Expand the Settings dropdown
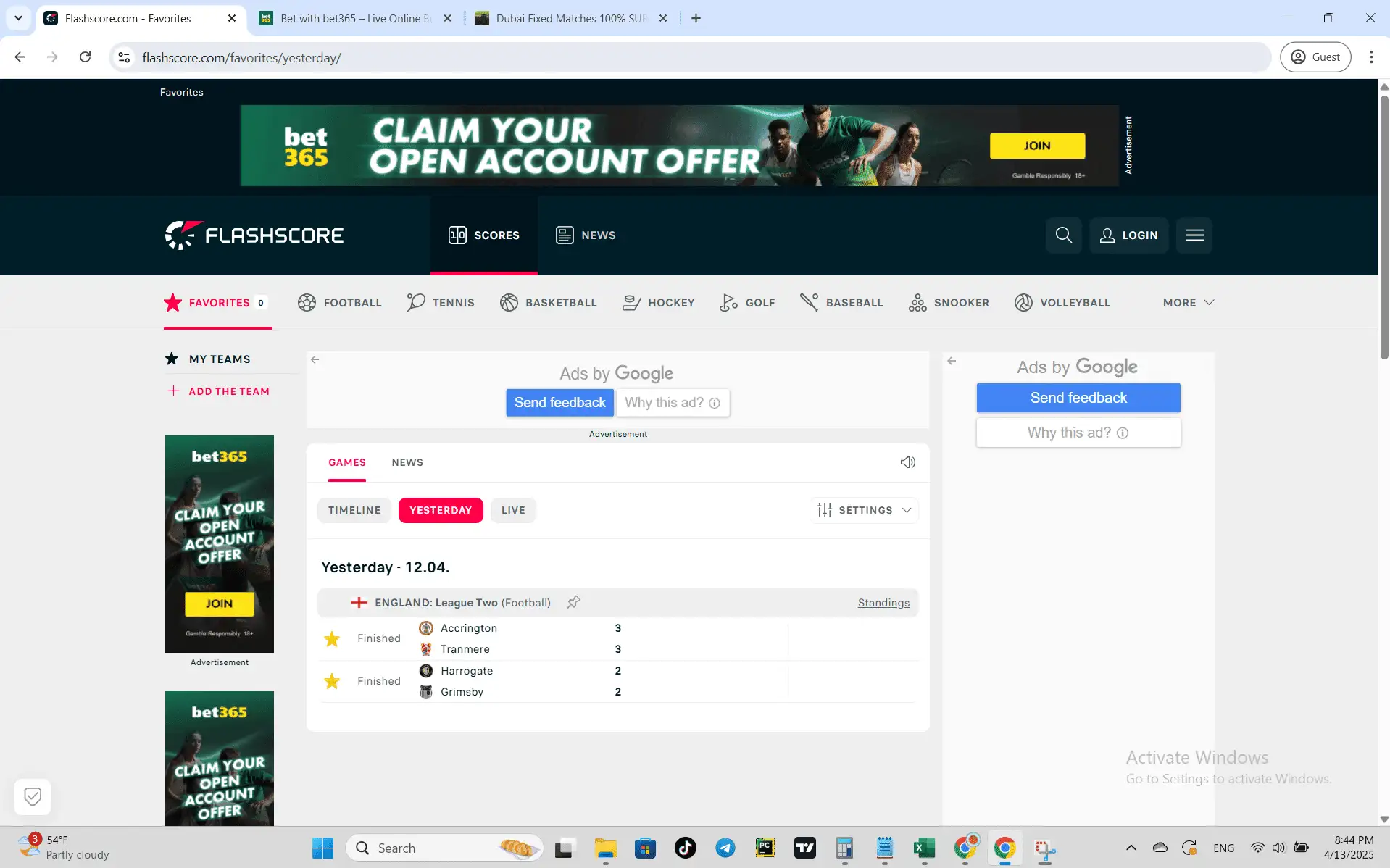The width and height of the screenshot is (1390, 868). 864,510
